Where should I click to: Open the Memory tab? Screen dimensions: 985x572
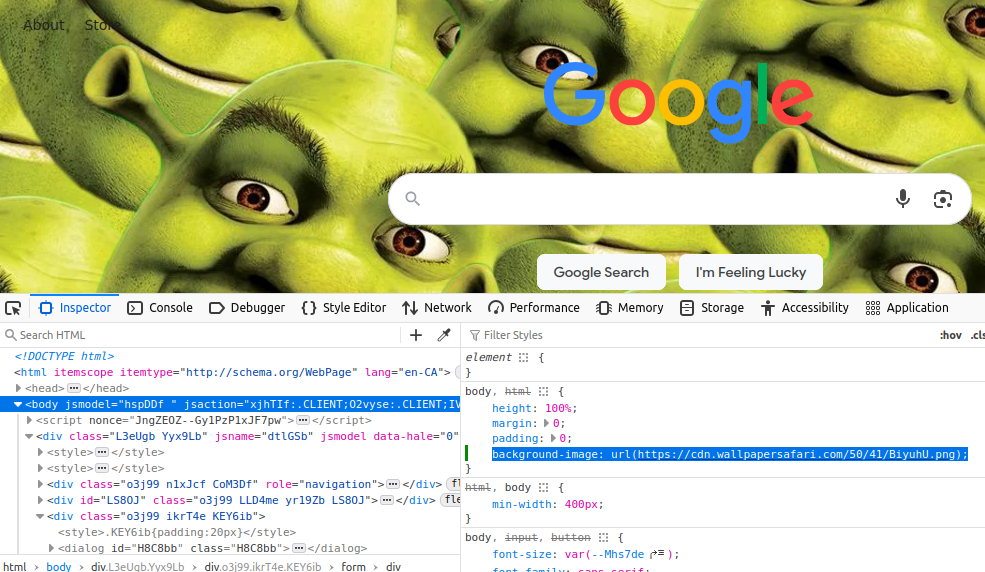click(629, 308)
